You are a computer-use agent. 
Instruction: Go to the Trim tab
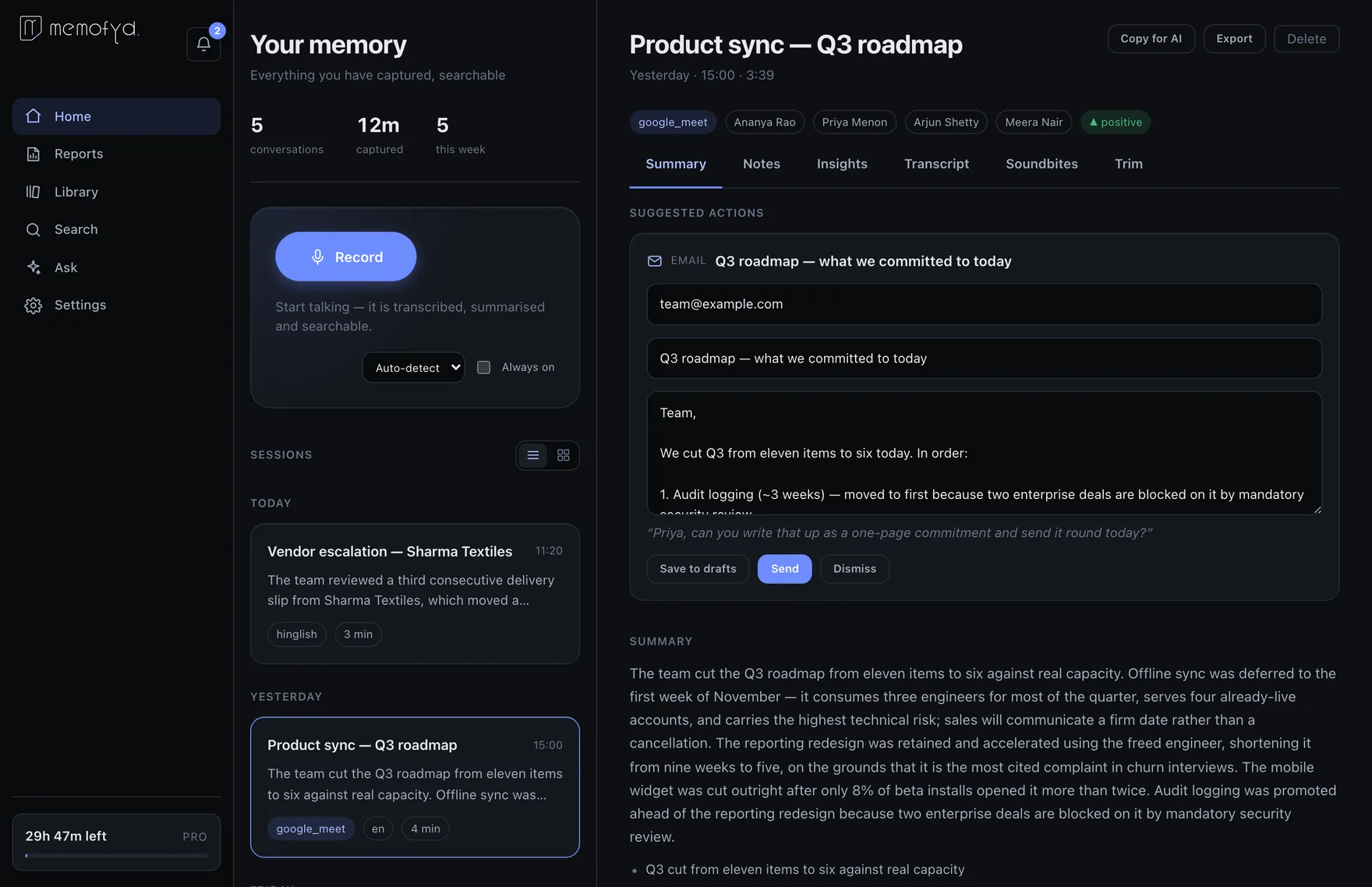point(1129,164)
